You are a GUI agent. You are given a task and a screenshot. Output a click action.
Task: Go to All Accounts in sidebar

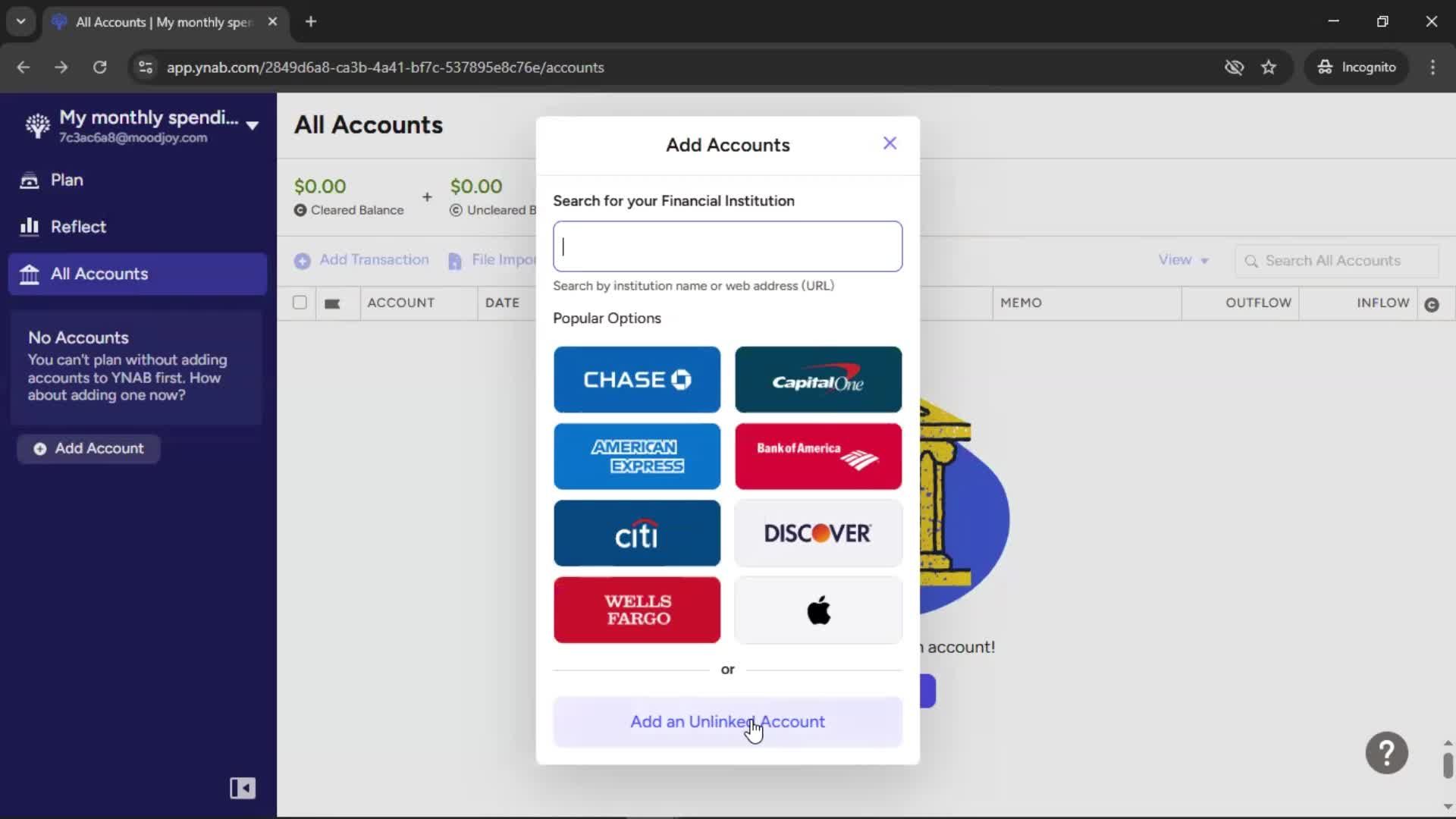137,274
